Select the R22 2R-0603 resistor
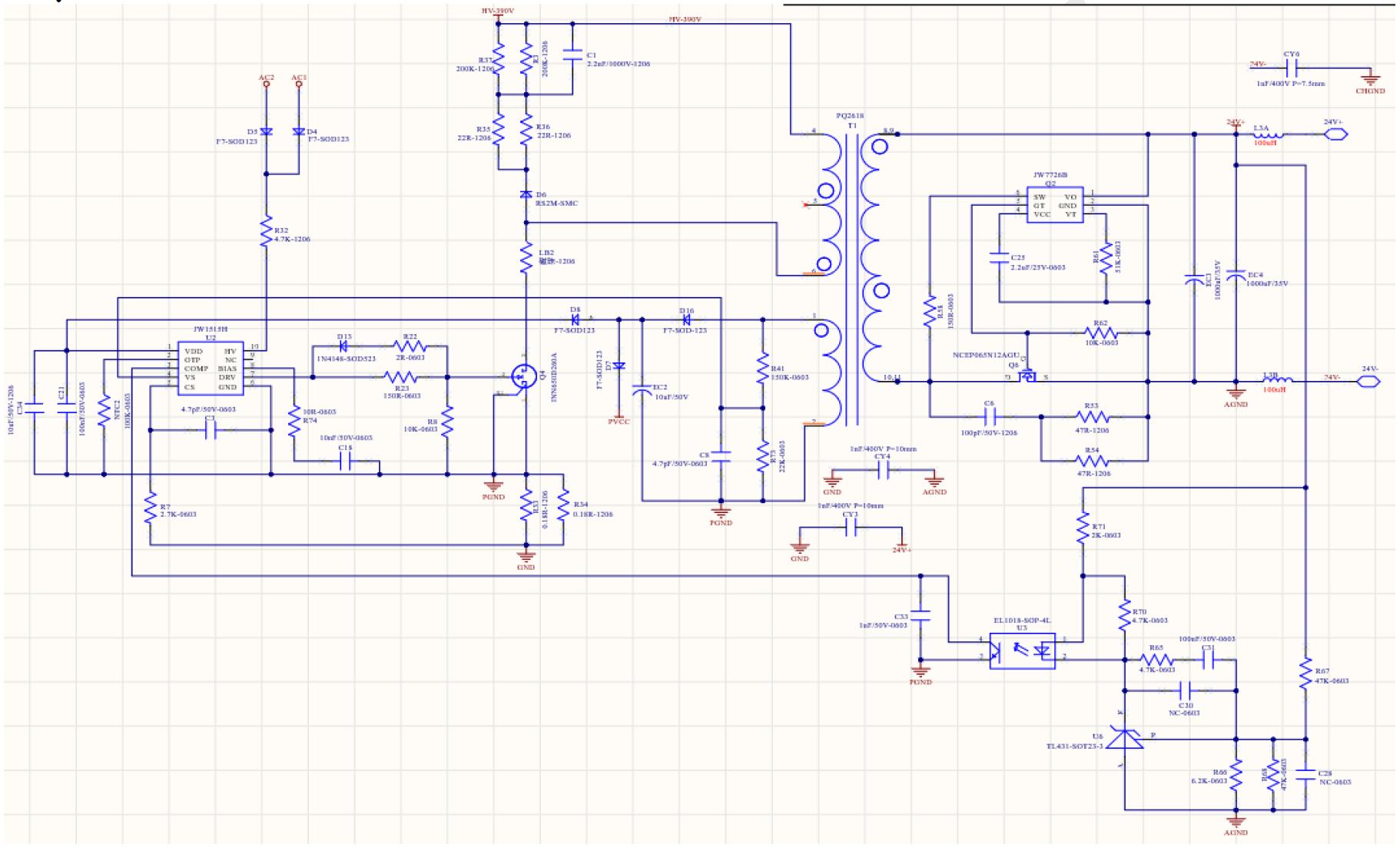 (409, 347)
